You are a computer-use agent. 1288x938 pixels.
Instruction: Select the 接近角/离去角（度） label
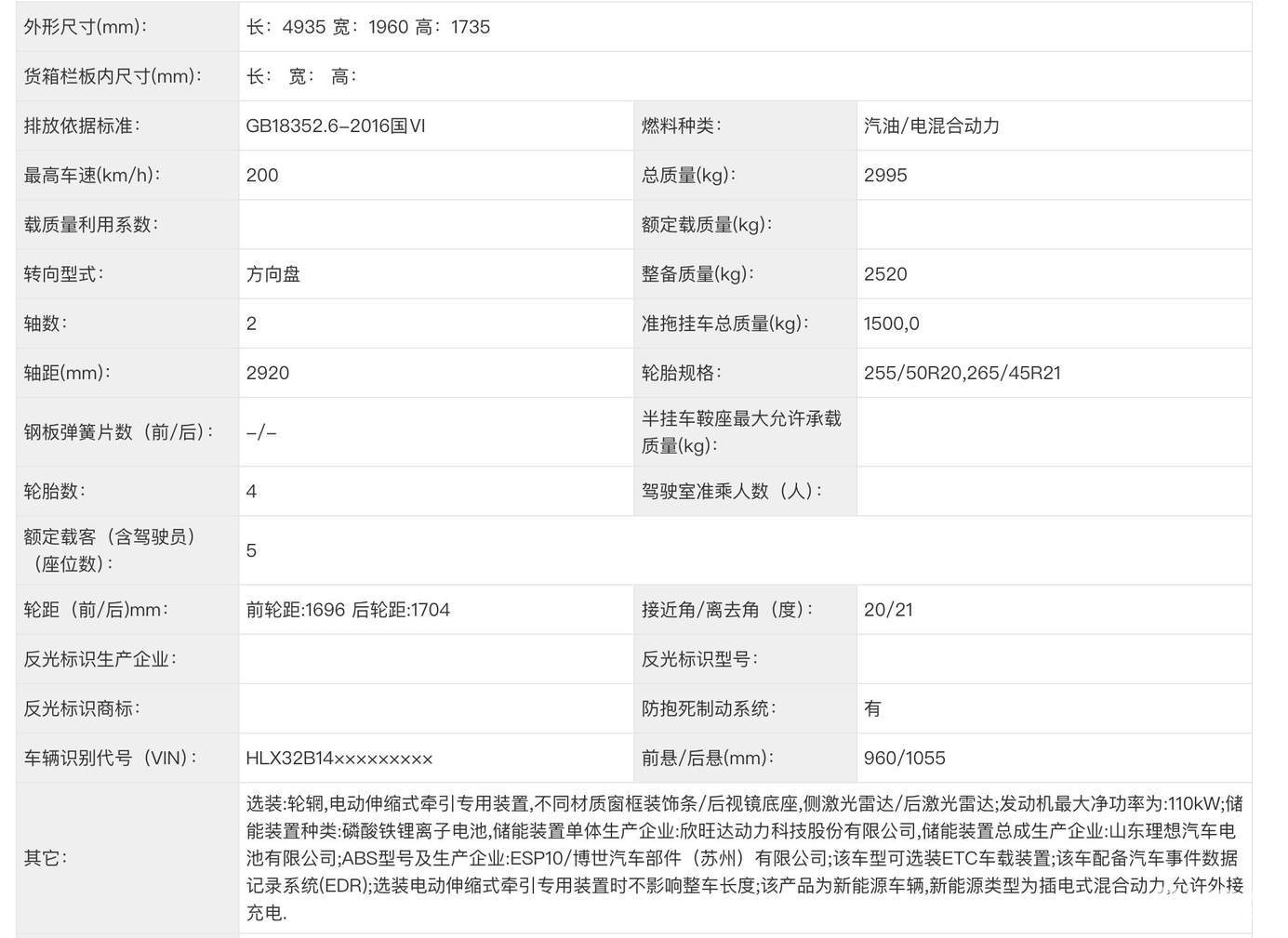[727, 610]
